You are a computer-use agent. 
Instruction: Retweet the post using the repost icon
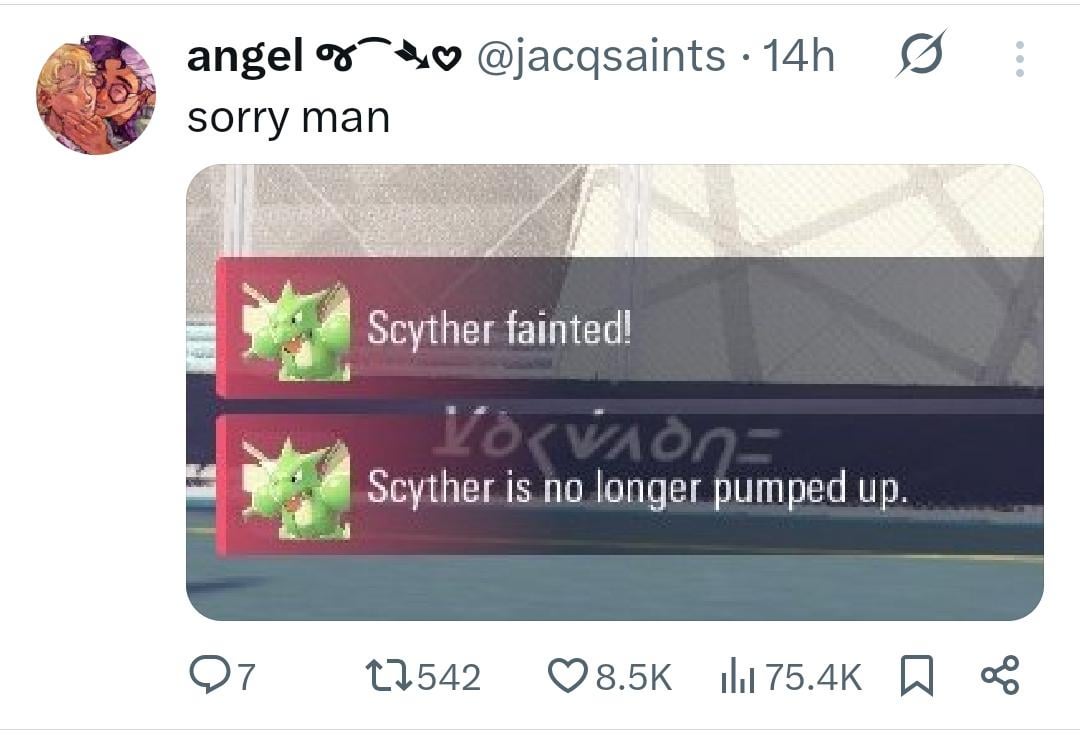[x=388, y=676]
